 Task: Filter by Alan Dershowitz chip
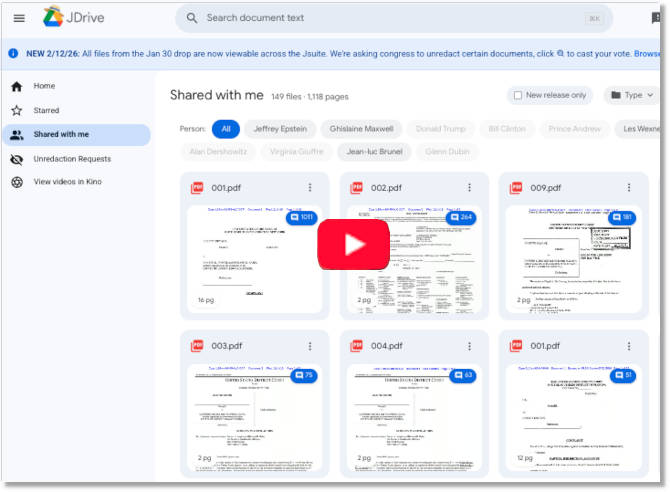(218, 151)
